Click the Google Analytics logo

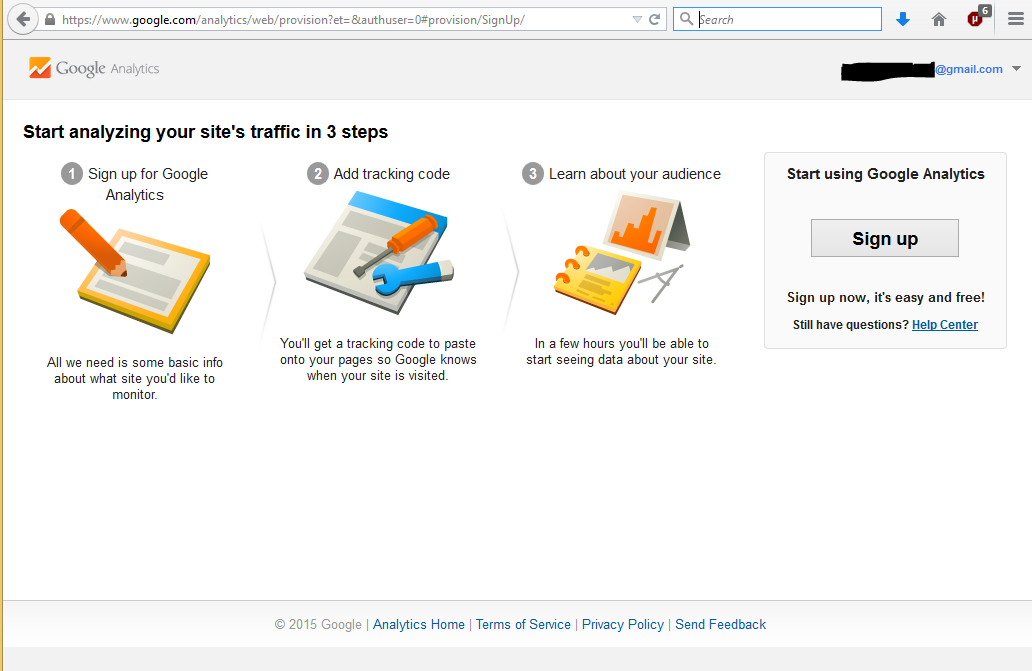(95, 69)
